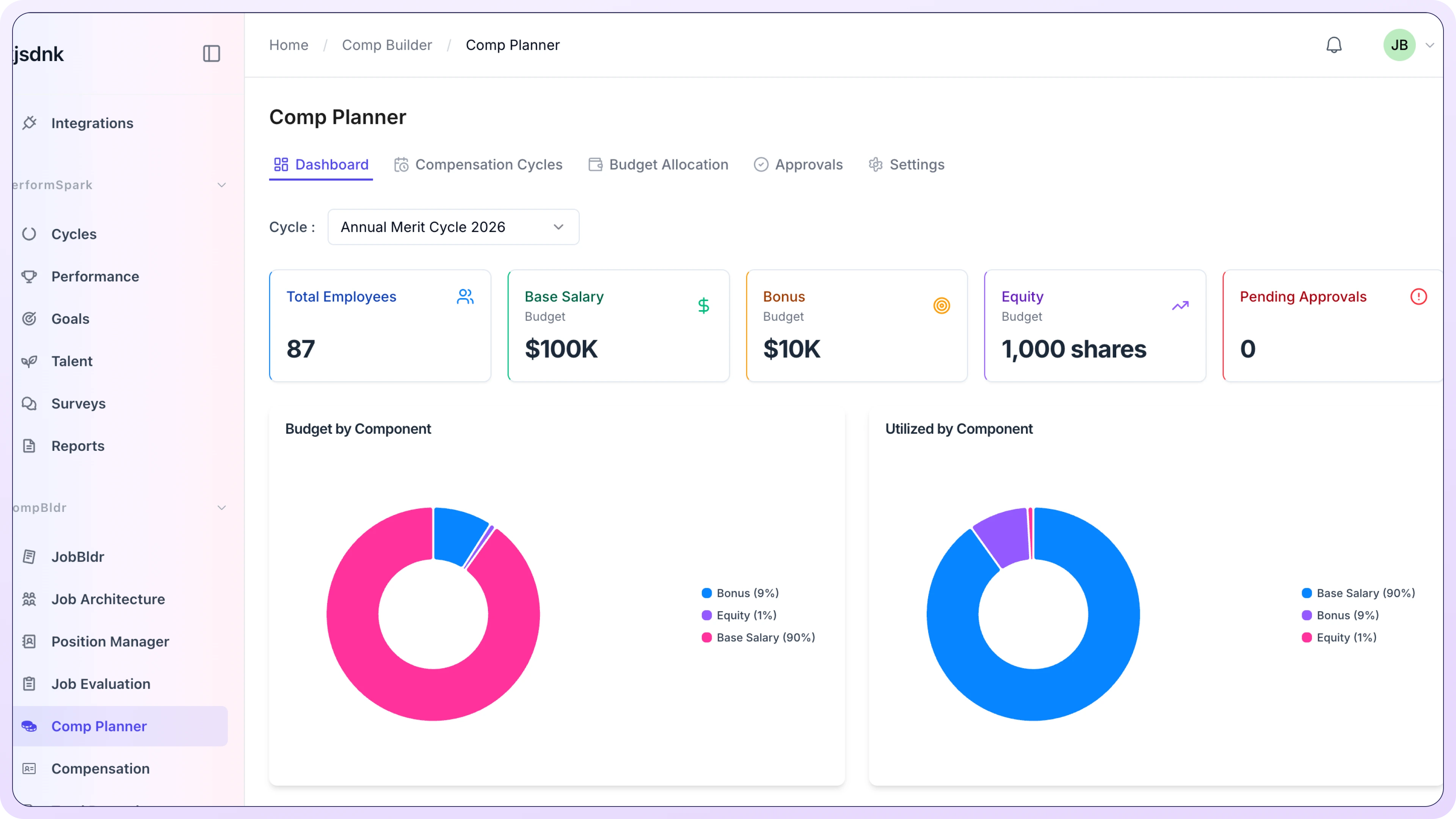Collapse the CompBldr sidebar section
The height and width of the screenshot is (819, 1456).
221,508
